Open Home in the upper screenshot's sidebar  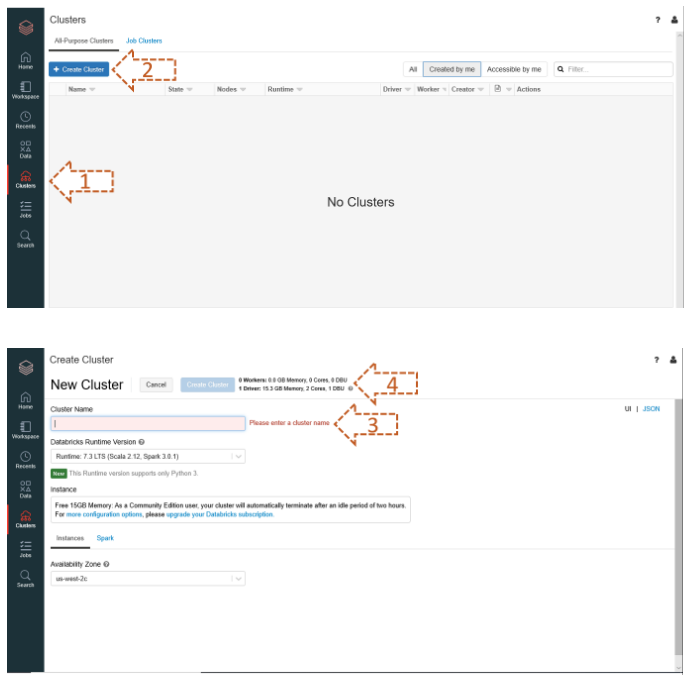26,61
